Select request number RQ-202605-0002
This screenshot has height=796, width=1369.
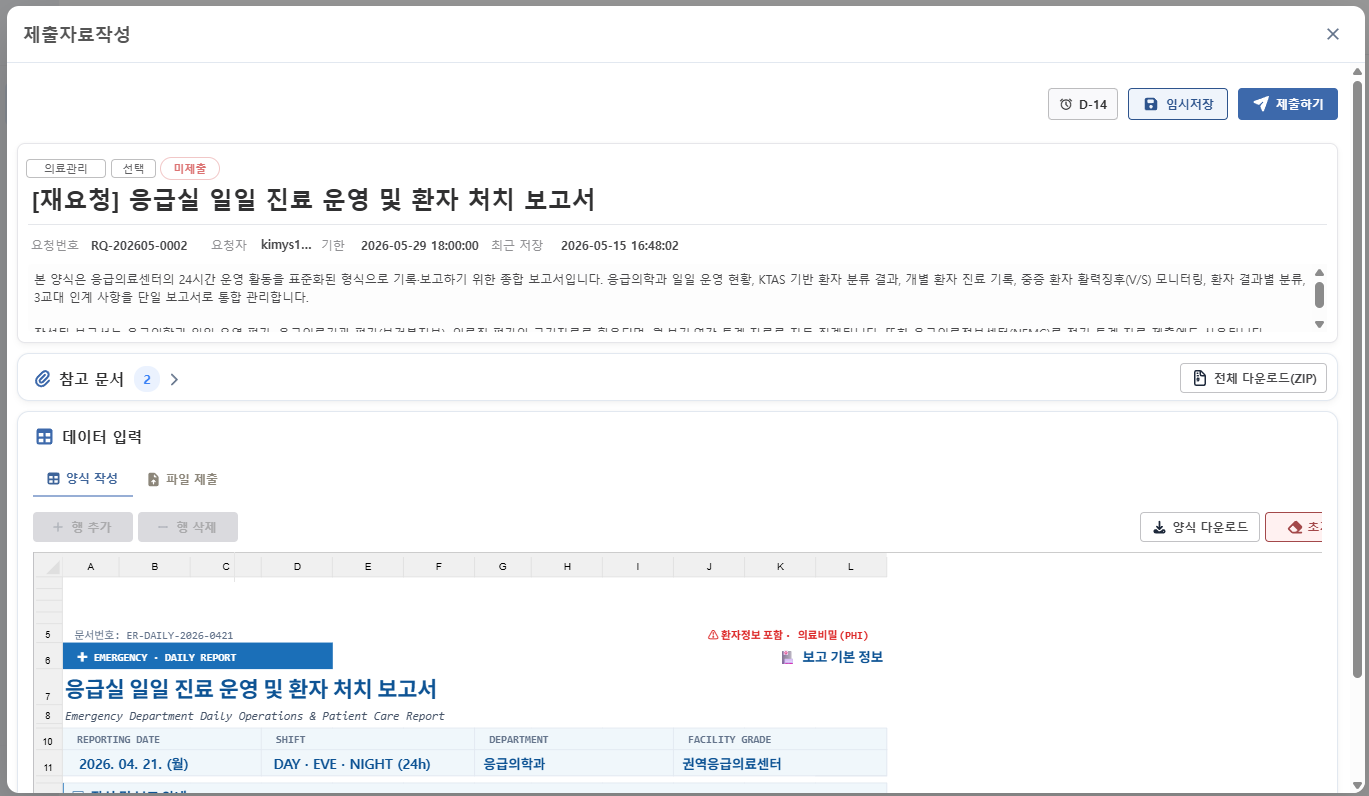(139, 245)
